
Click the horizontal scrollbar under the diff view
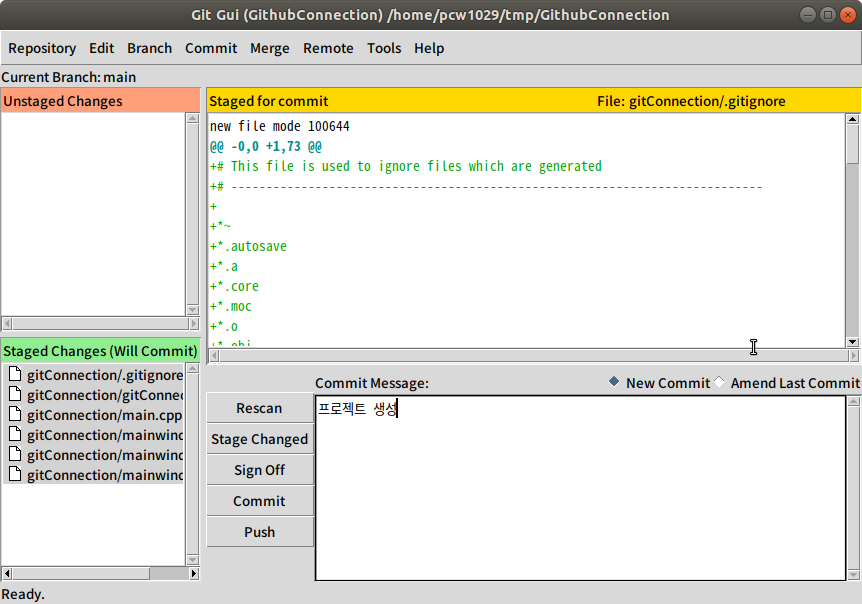530,355
